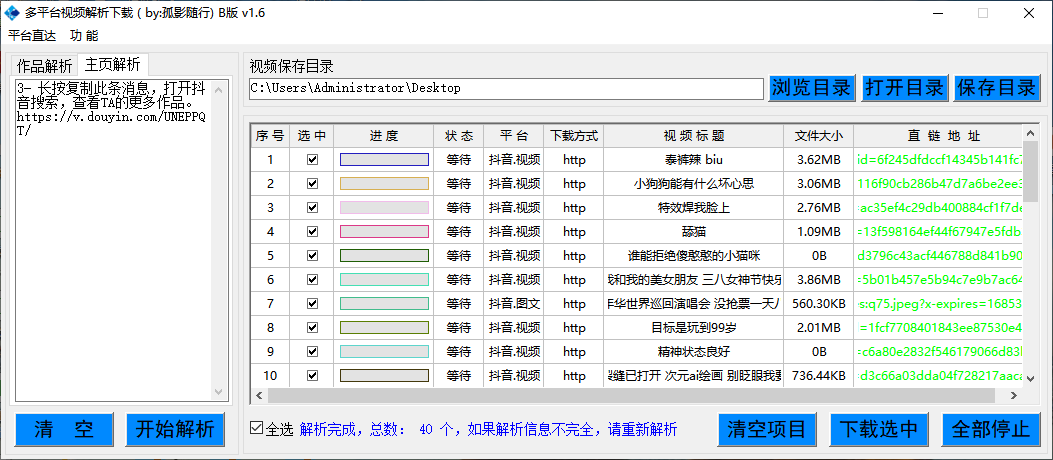
Task: Click the video save directory path field
Action: (506, 88)
